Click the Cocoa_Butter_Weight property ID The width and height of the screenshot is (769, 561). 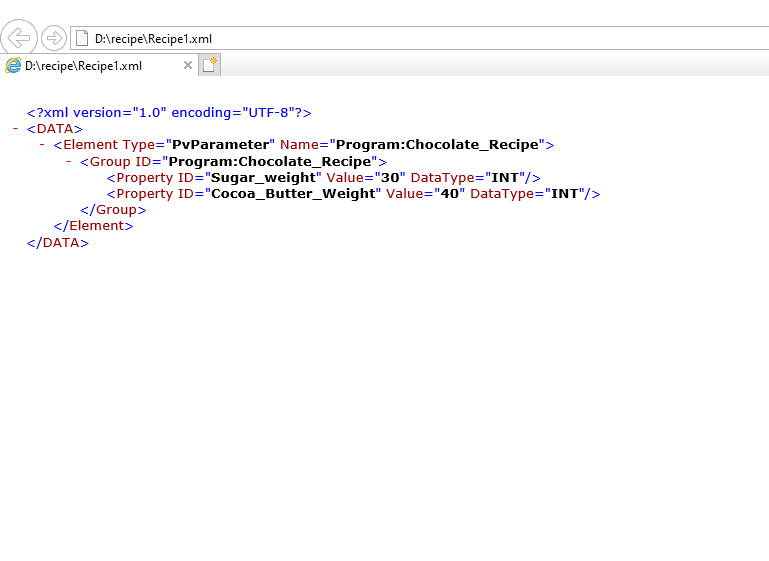click(x=293, y=194)
